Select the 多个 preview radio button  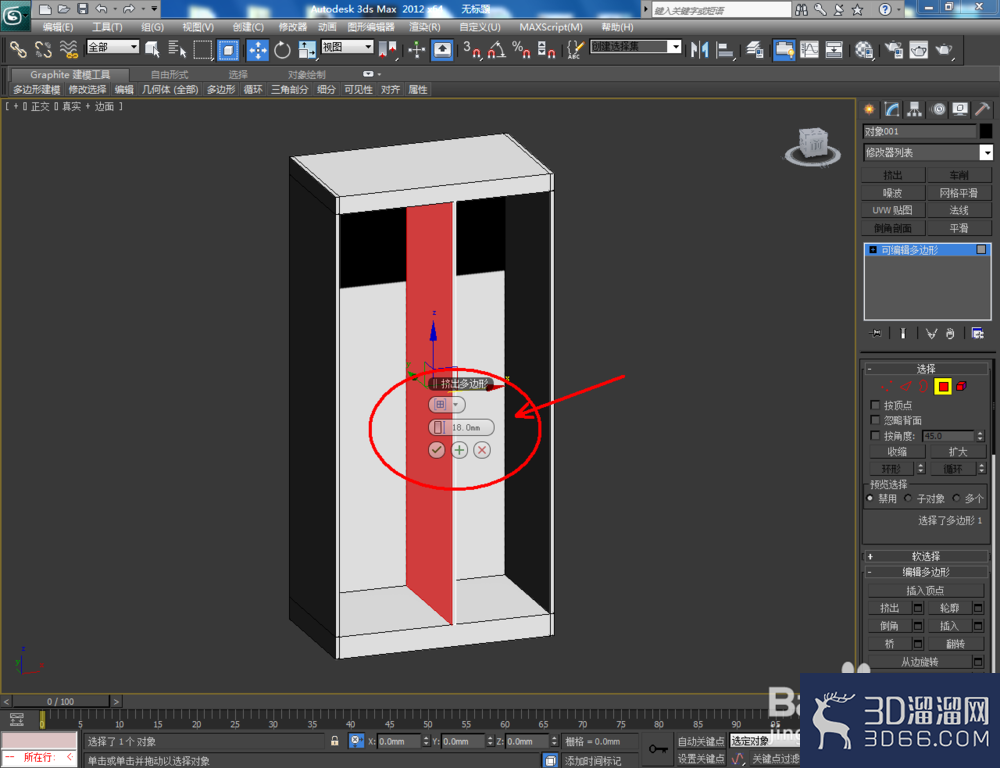click(956, 498)
